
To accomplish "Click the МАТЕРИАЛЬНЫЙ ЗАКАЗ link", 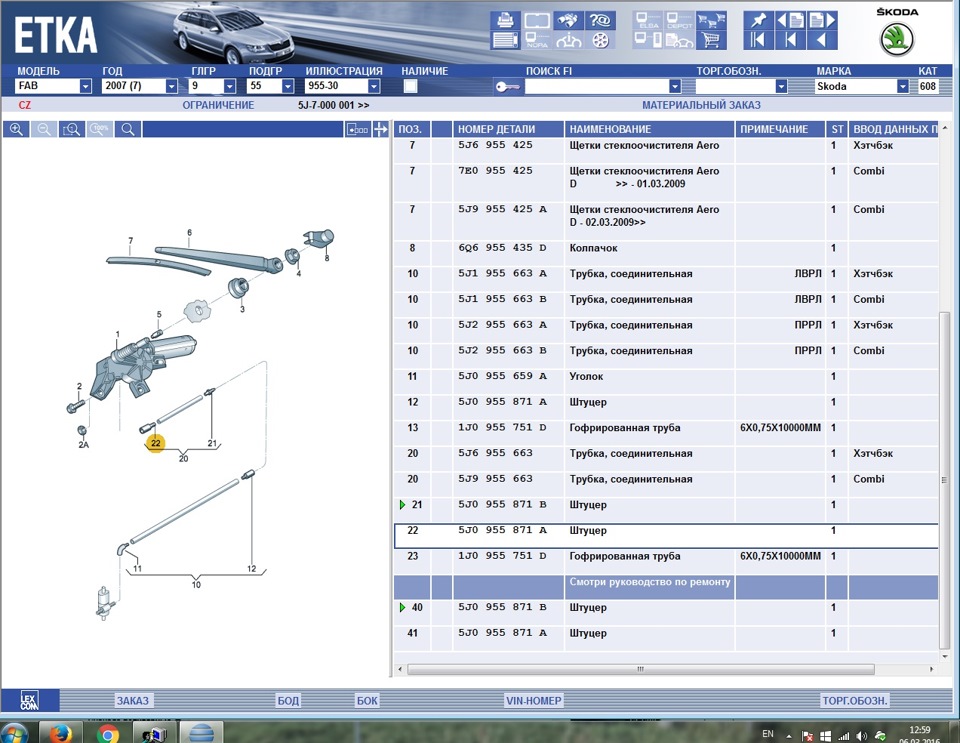I will [701, 105].
